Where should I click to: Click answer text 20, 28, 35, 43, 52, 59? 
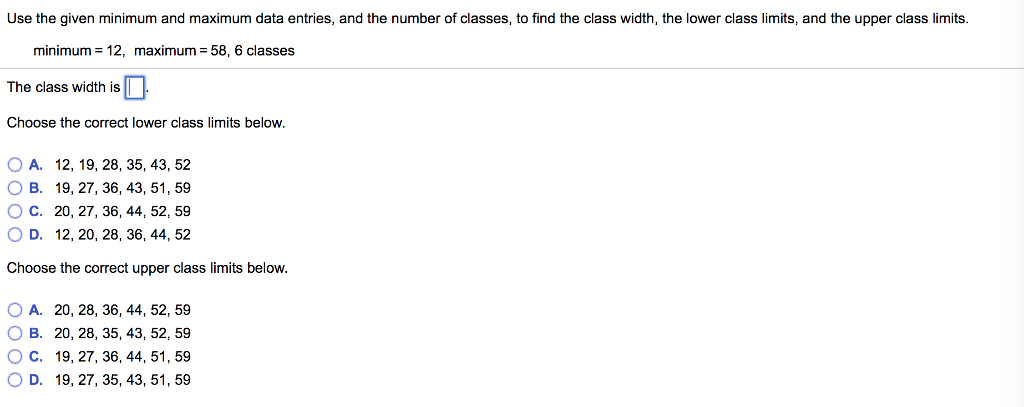click(123, 334)
